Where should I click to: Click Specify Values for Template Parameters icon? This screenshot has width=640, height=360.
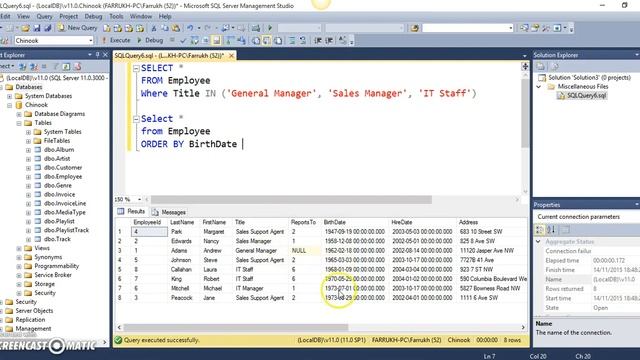343,40
